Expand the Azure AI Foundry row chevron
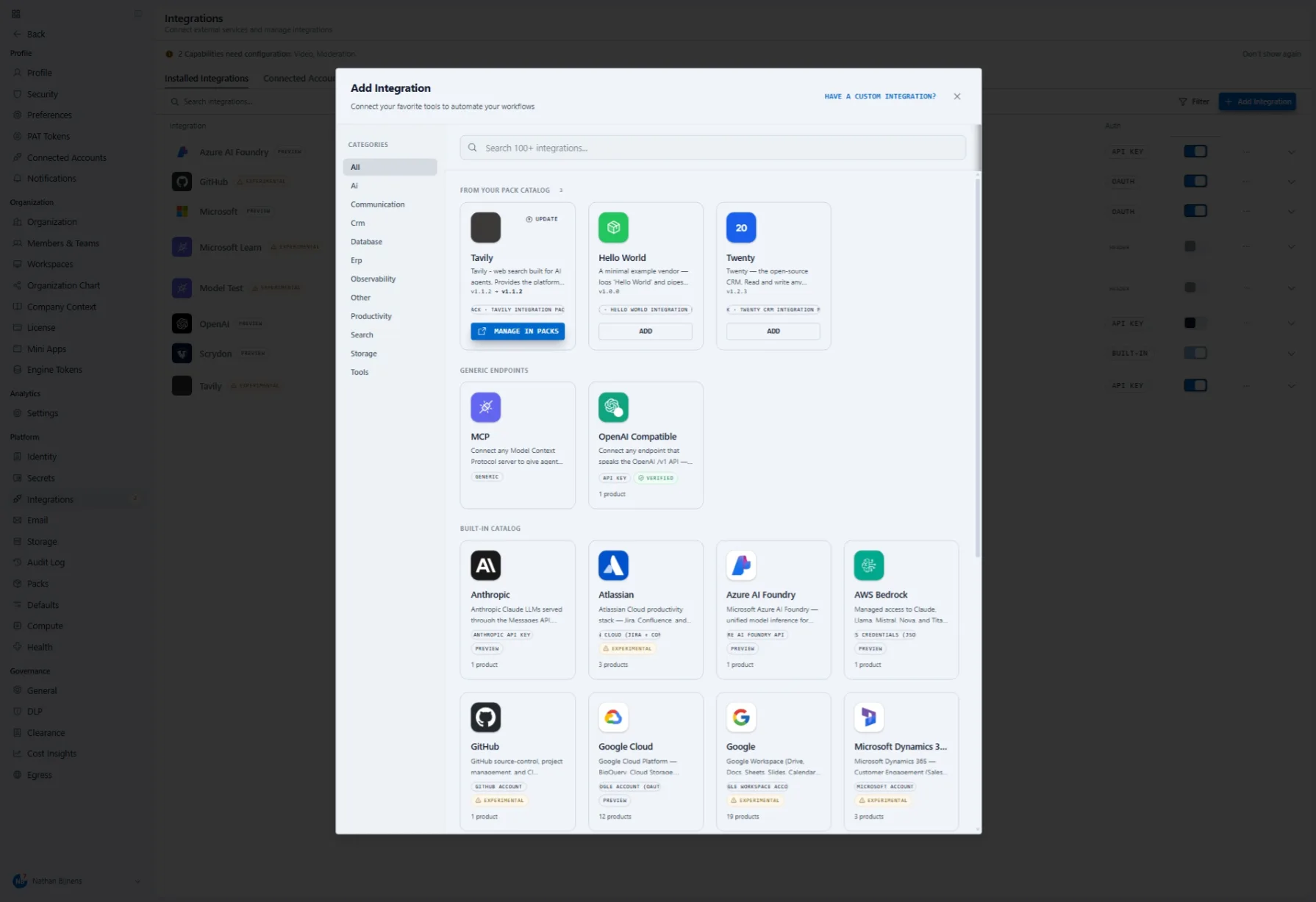 pos(1292,152)
